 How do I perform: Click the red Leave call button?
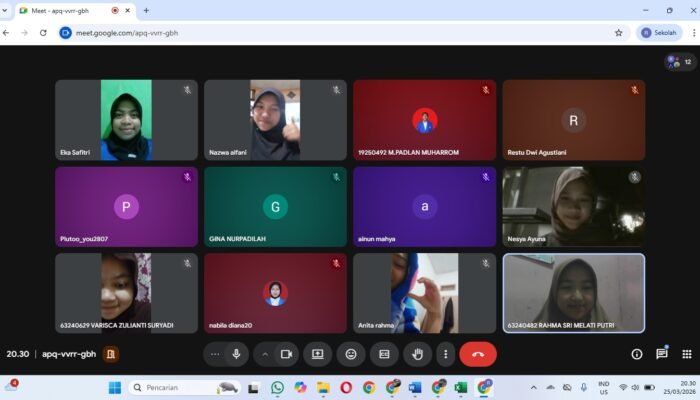[x=477, y=354]
